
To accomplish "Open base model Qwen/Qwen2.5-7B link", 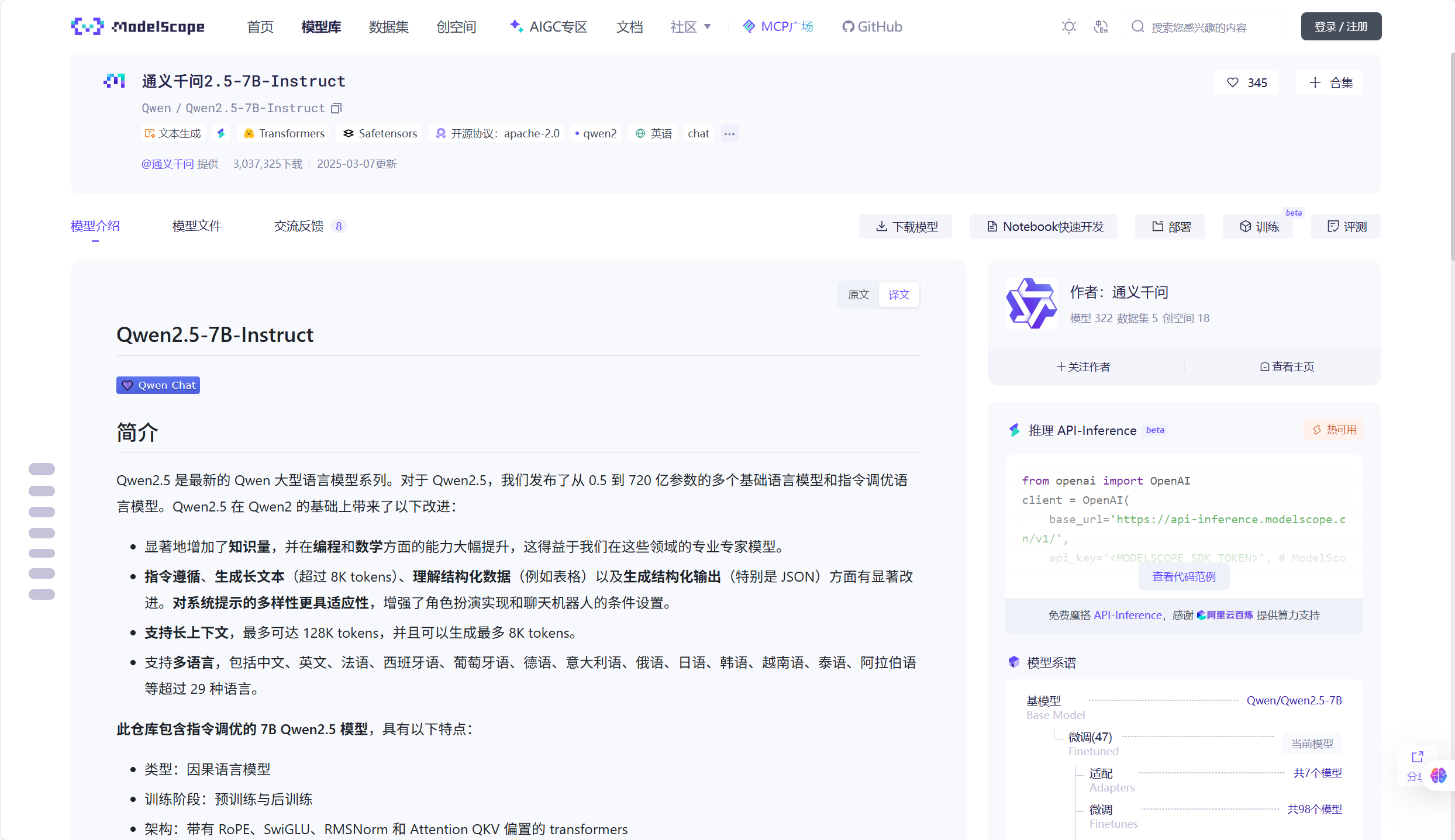I will [x=1294, y=700].
